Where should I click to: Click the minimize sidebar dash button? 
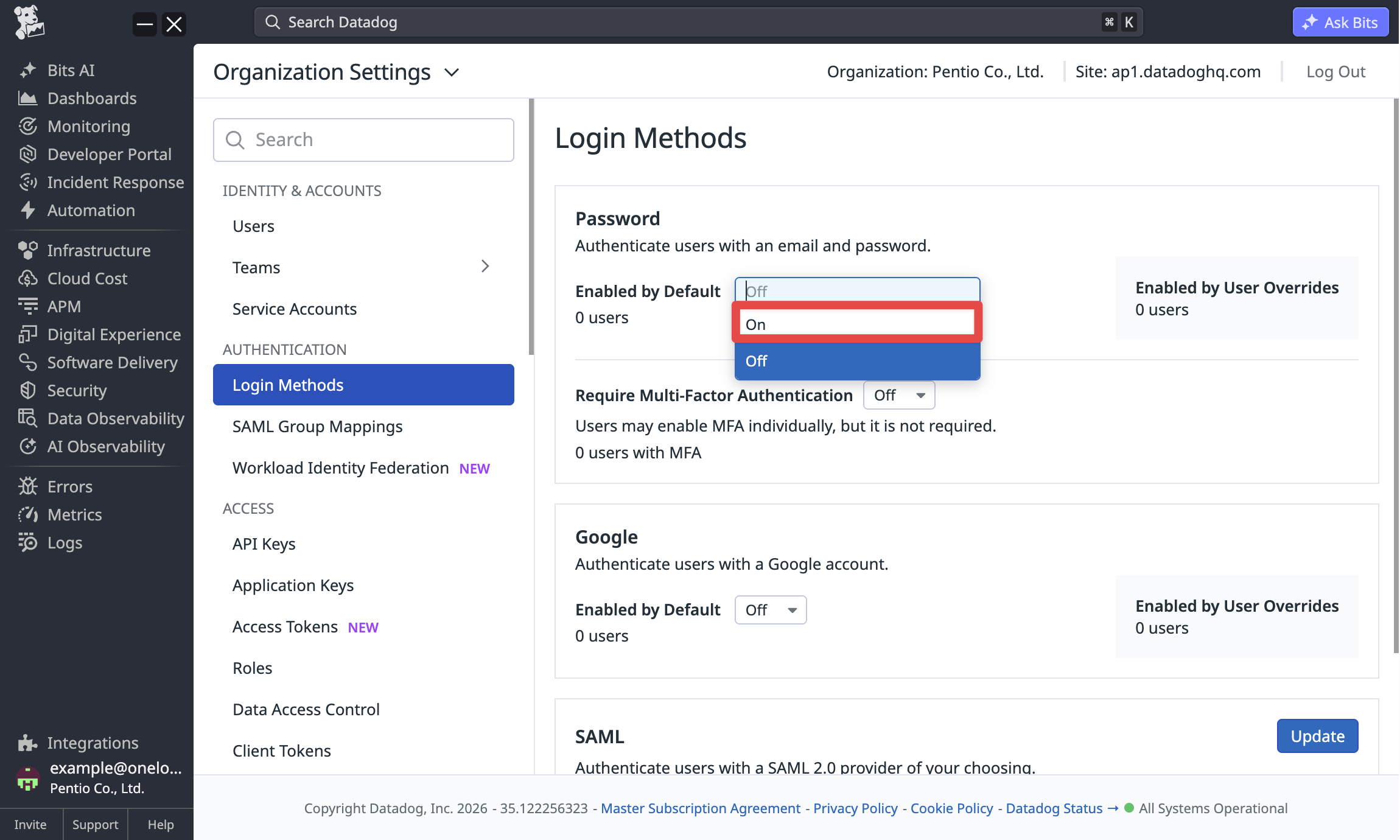pos(145,24)
